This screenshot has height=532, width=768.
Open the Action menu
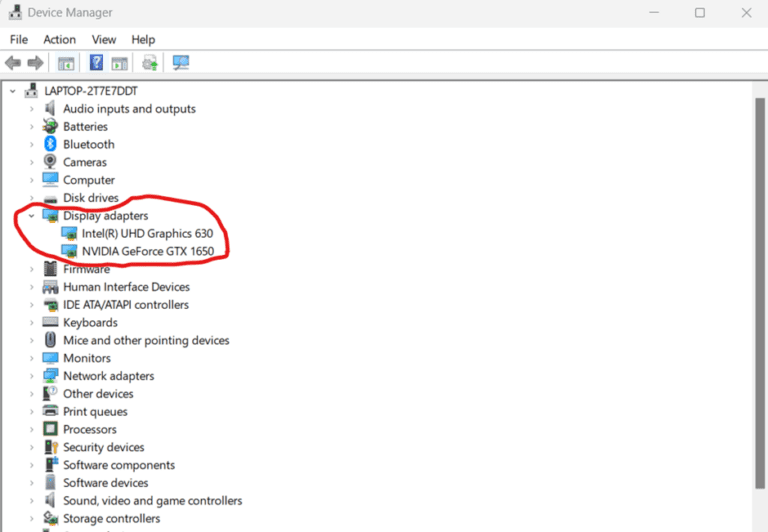[x=59, y=39]
